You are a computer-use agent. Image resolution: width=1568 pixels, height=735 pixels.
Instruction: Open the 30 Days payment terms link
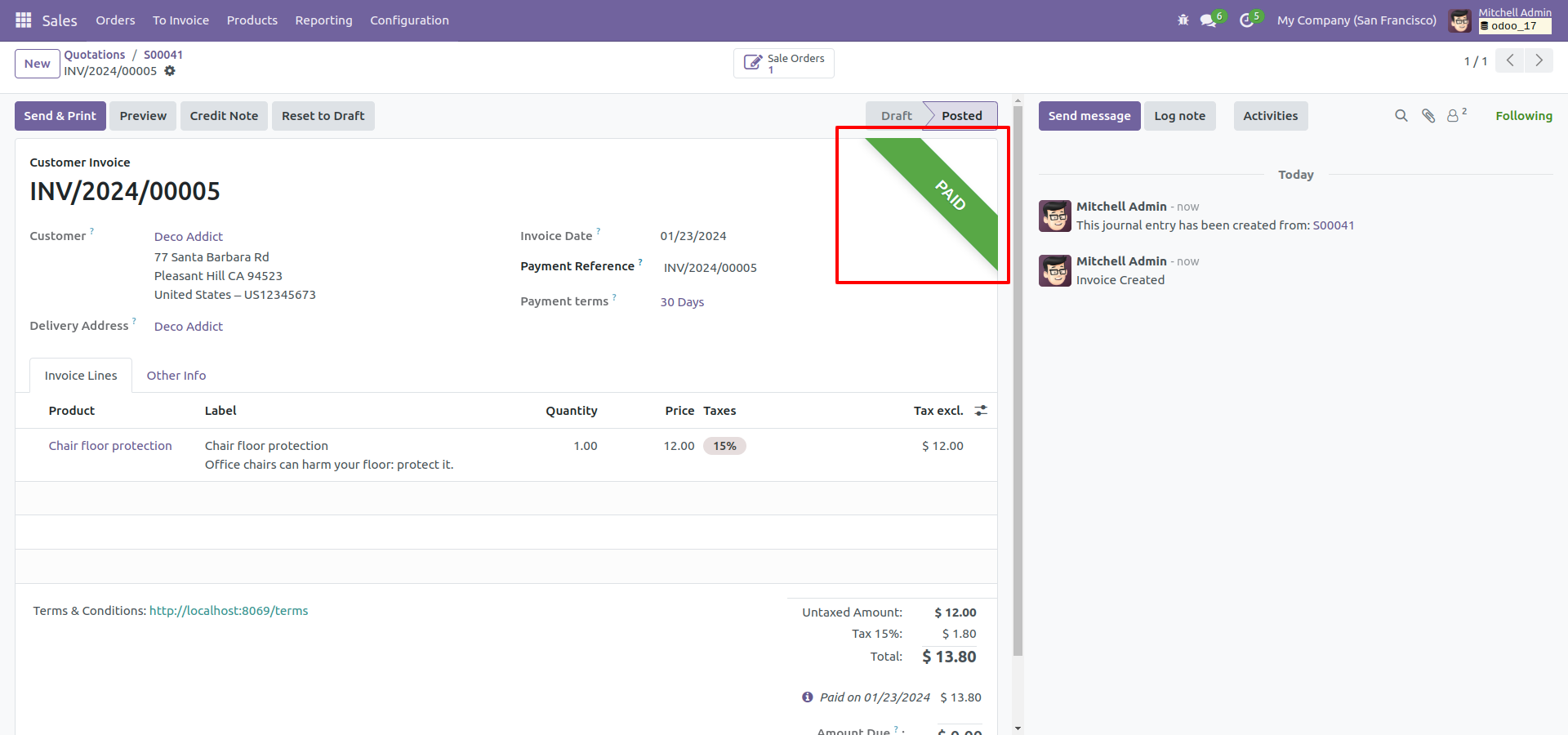point(682,302)
